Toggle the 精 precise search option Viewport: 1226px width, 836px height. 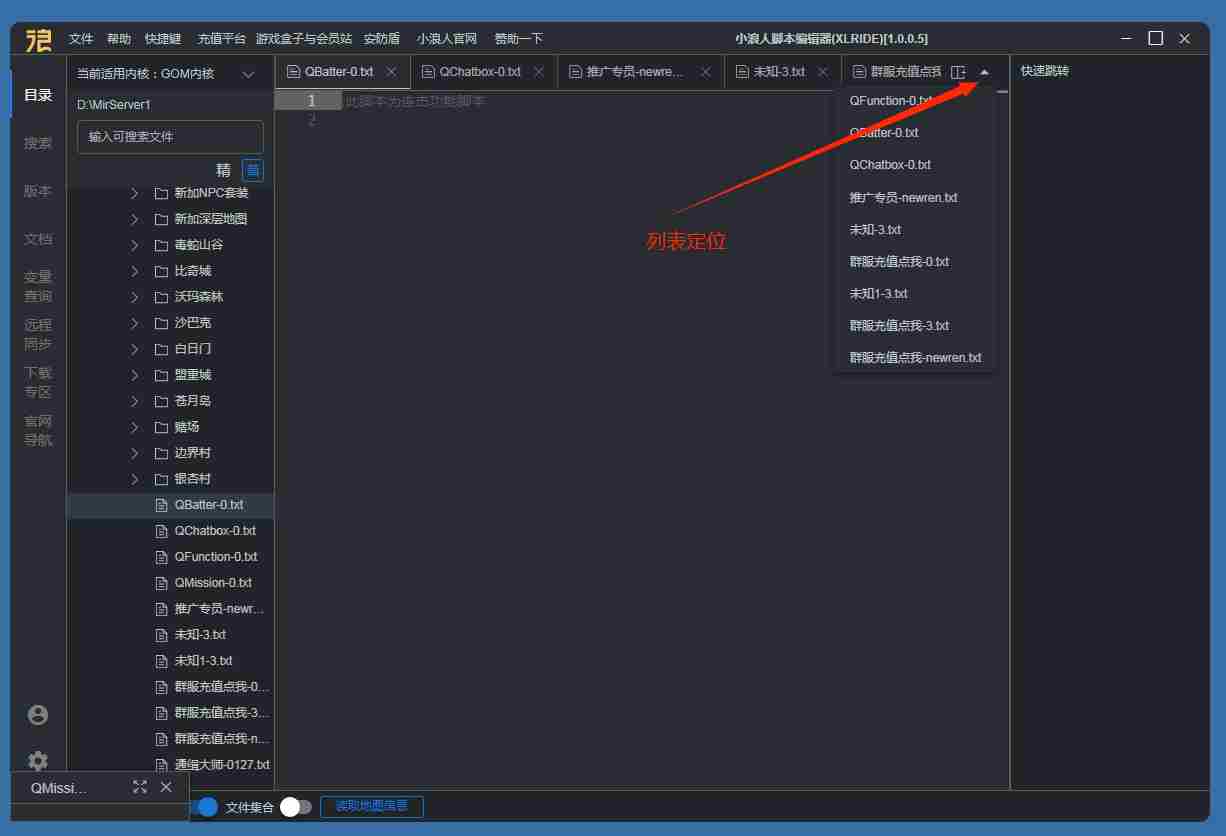pyautogui.click(x=223, y=170)
